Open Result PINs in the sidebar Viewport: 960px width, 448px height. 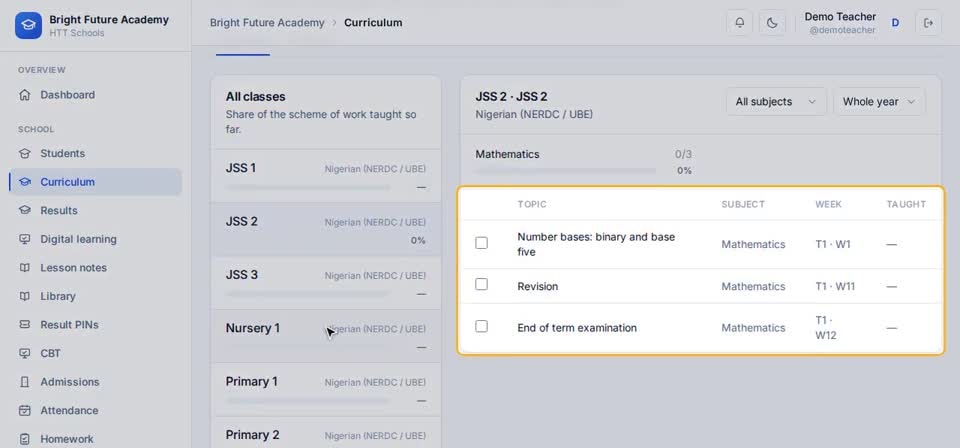[x=95, y=324]
